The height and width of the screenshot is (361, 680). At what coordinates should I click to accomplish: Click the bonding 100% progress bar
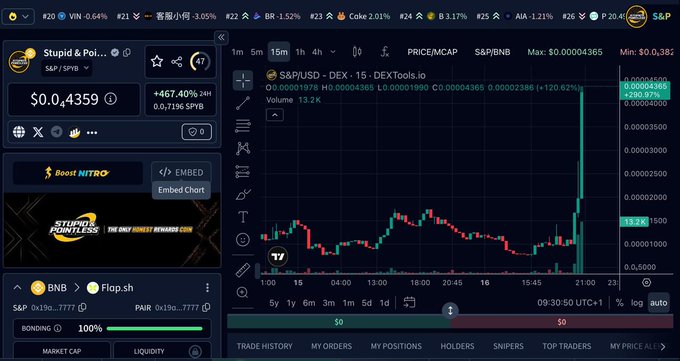click(x=154, y=328)
